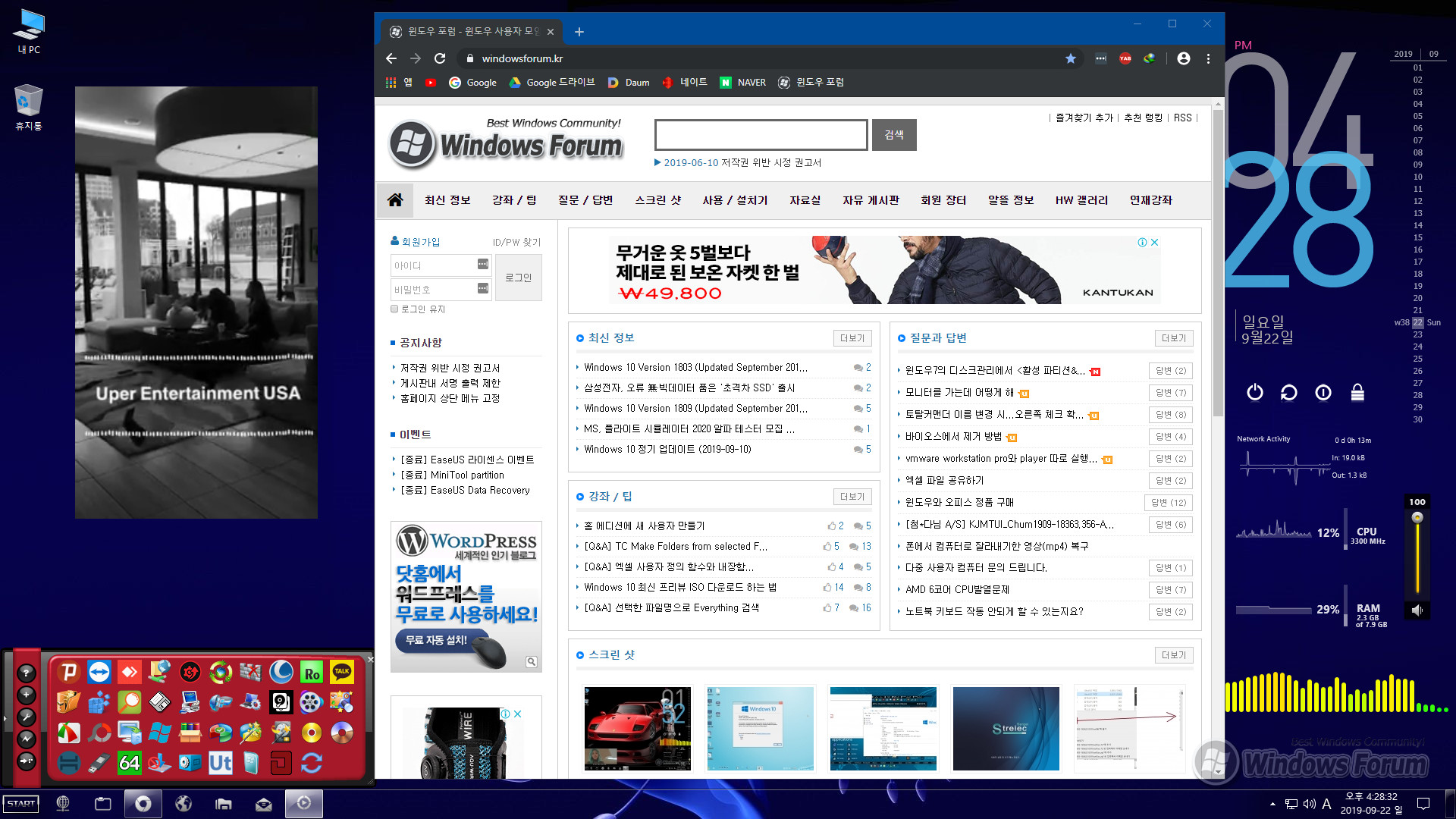Click the blue sync arrows icon in dock
This screenshot has width=1456, height=819.
click(312, 763)
